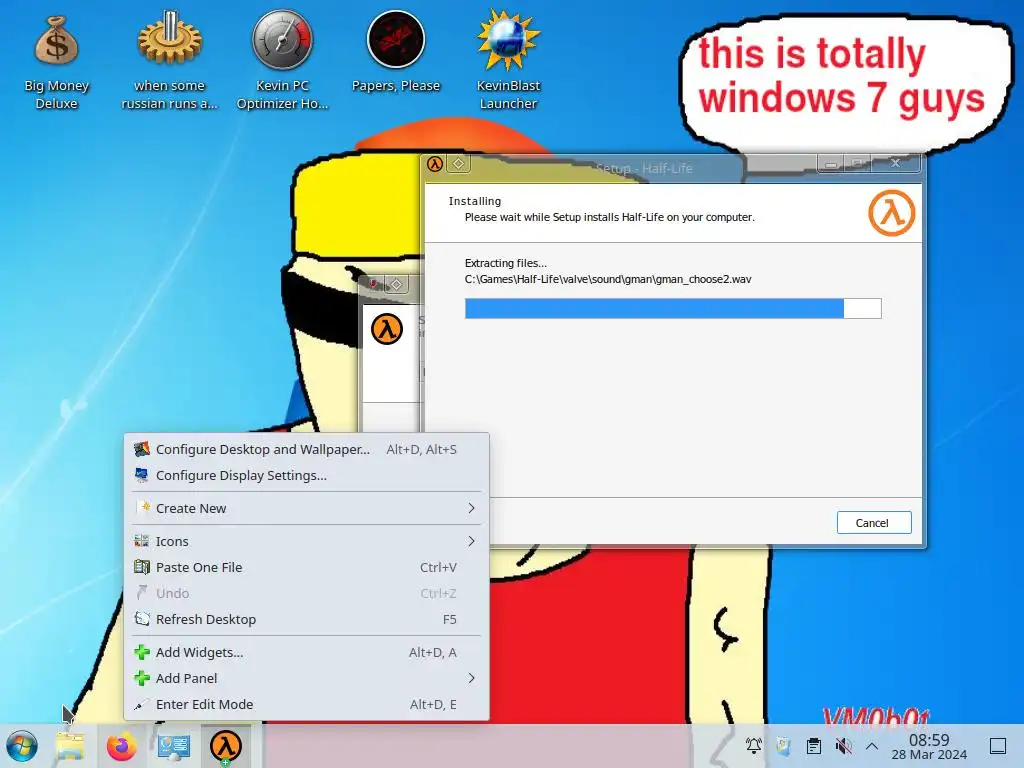Click the Half-Life lambda logo in installer header
Image resolution: width=1024 pixels, height=768 pixels.
coord(891,213)
